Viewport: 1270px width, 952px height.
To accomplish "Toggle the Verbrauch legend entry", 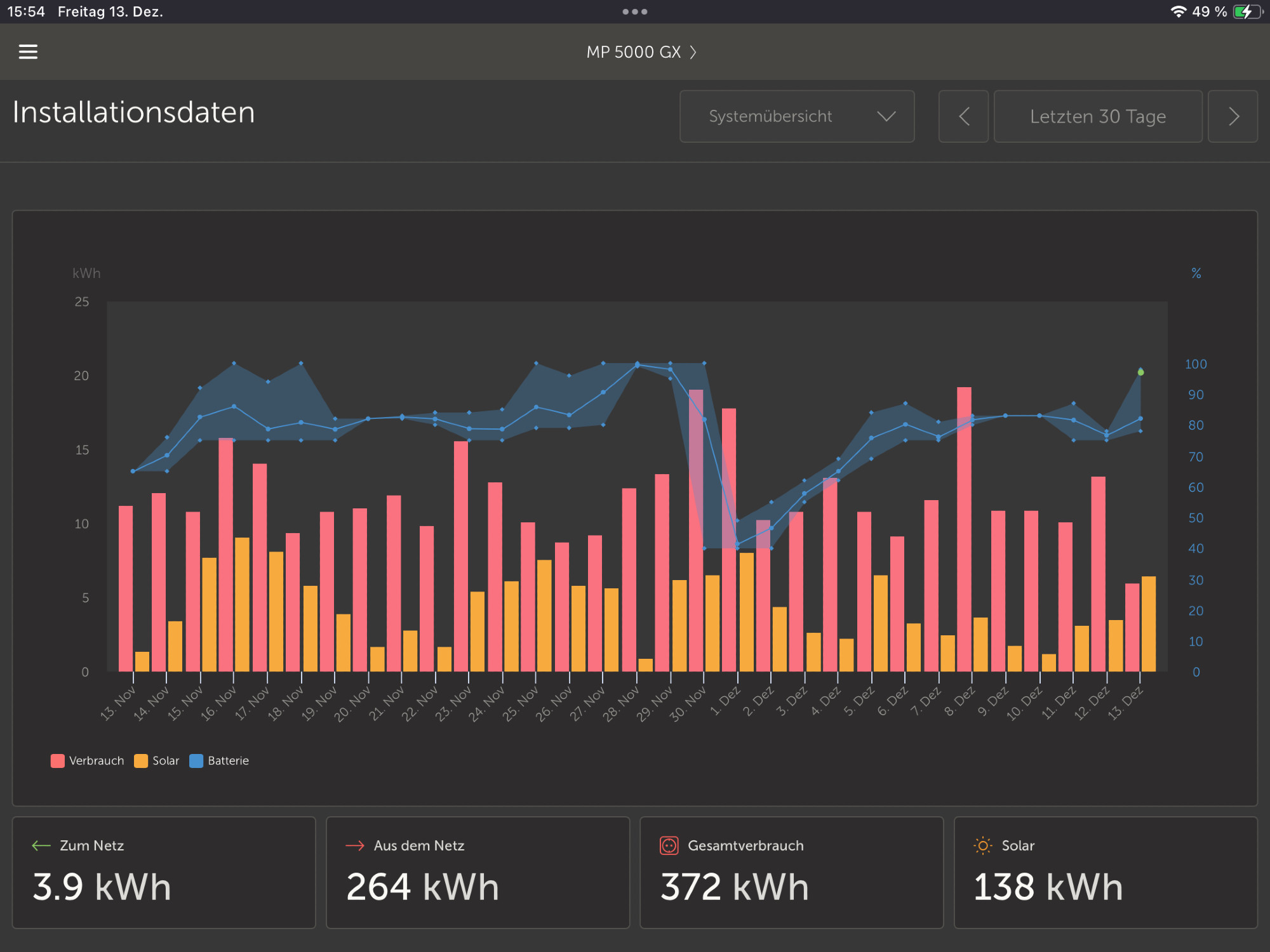I will (88, 760).
